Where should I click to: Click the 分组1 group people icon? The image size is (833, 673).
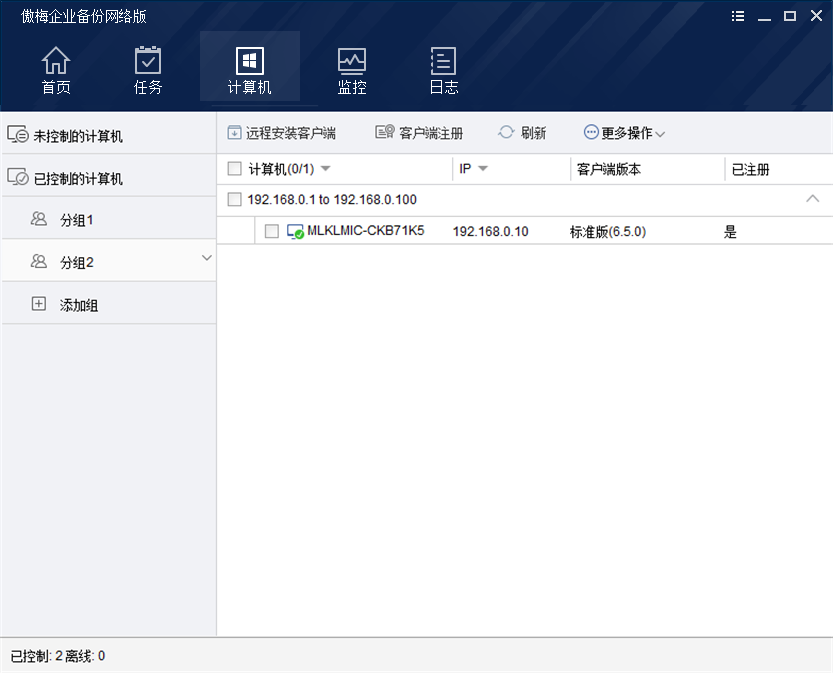(x=39, y=219)
